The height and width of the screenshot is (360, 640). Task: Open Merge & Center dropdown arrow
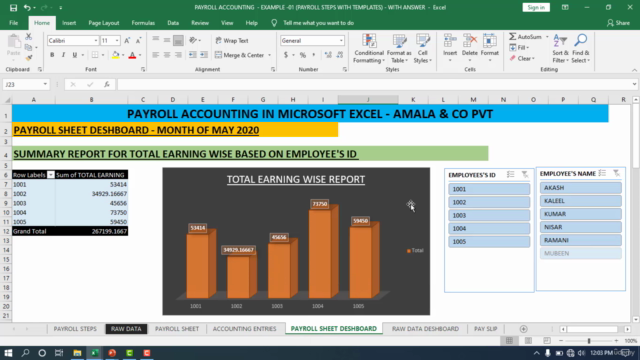click(269, 55)
